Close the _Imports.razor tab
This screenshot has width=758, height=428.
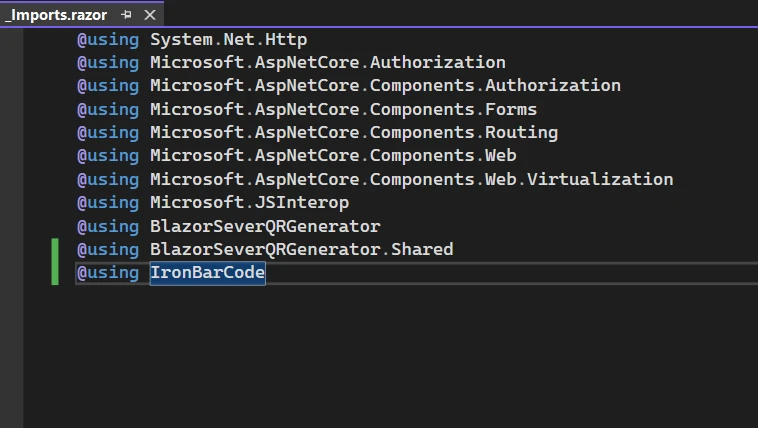point(150,16)
